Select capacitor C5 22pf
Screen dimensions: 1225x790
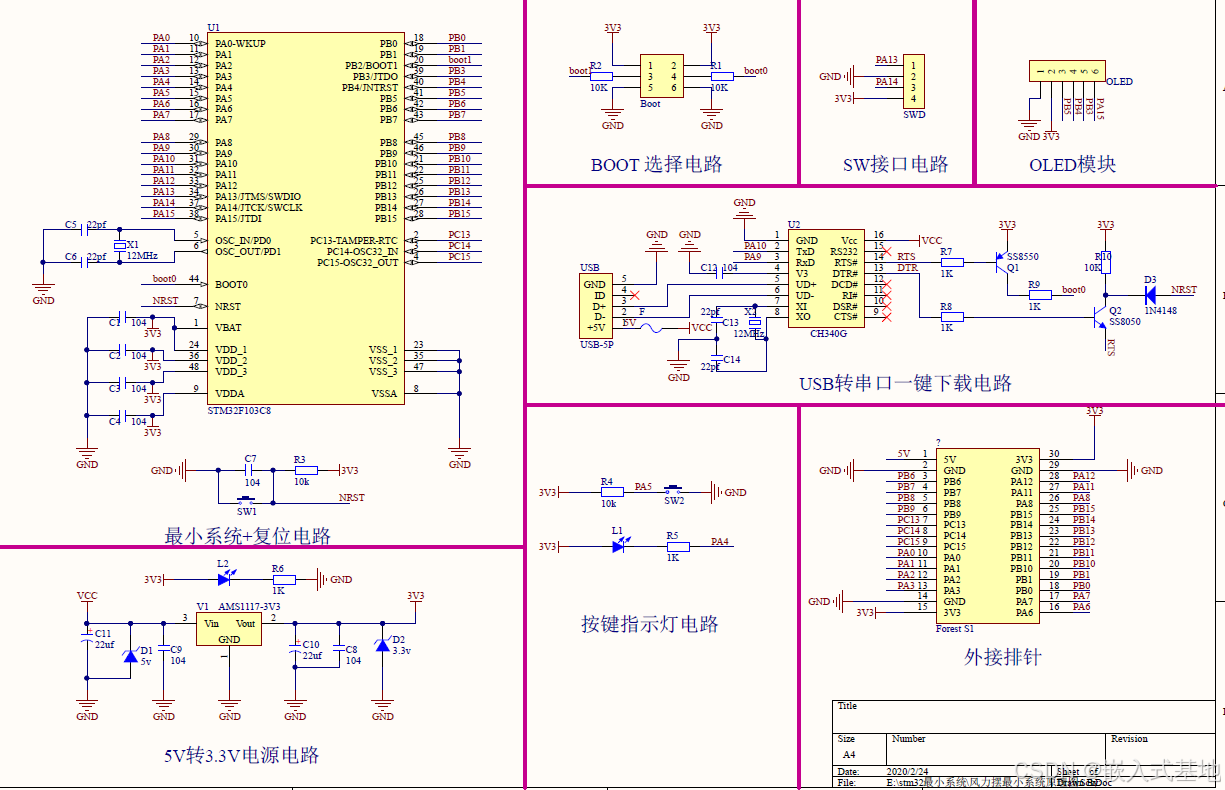(85, 229)
